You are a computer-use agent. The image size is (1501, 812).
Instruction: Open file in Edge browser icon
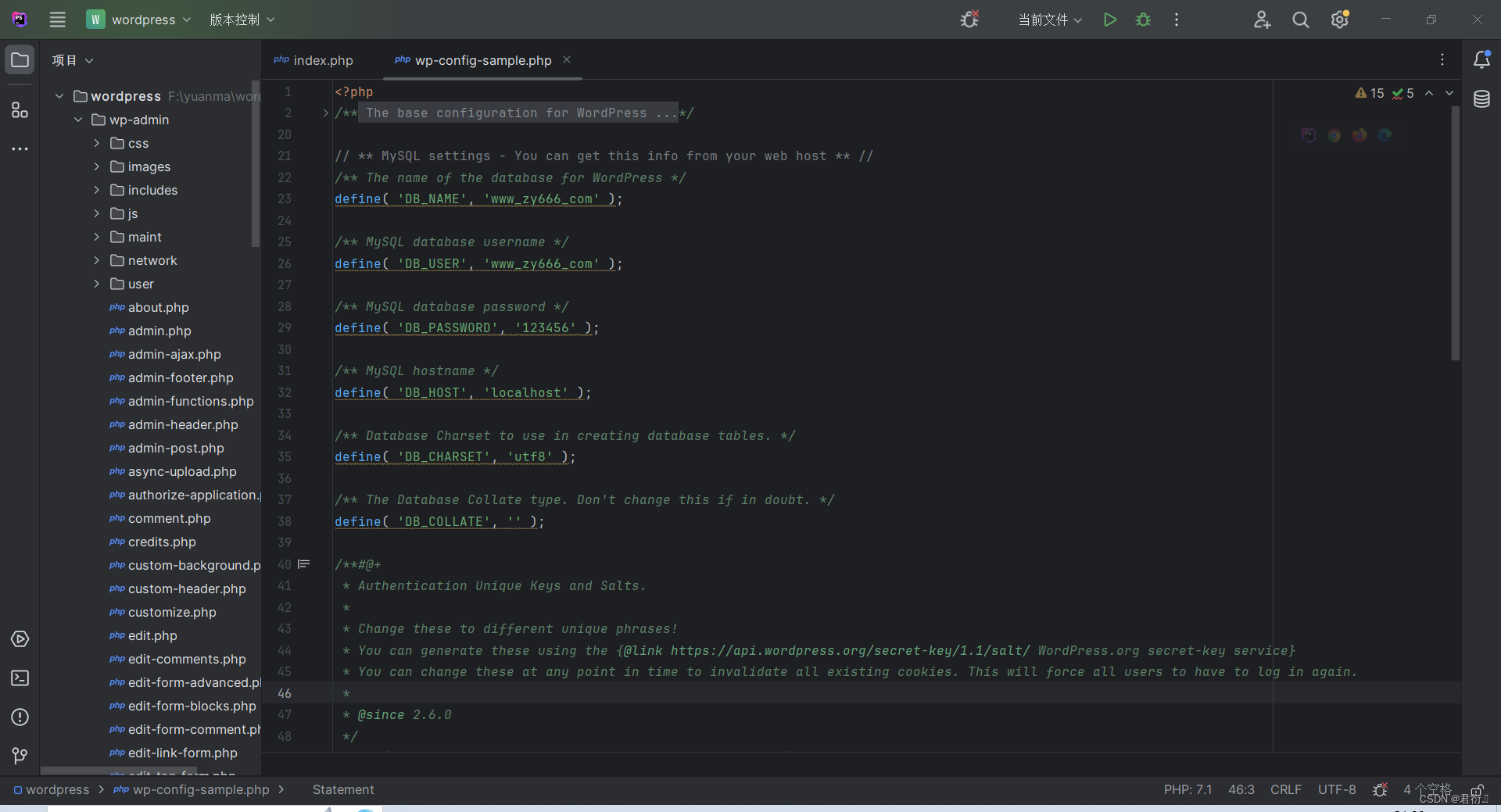coord(1385,135)
